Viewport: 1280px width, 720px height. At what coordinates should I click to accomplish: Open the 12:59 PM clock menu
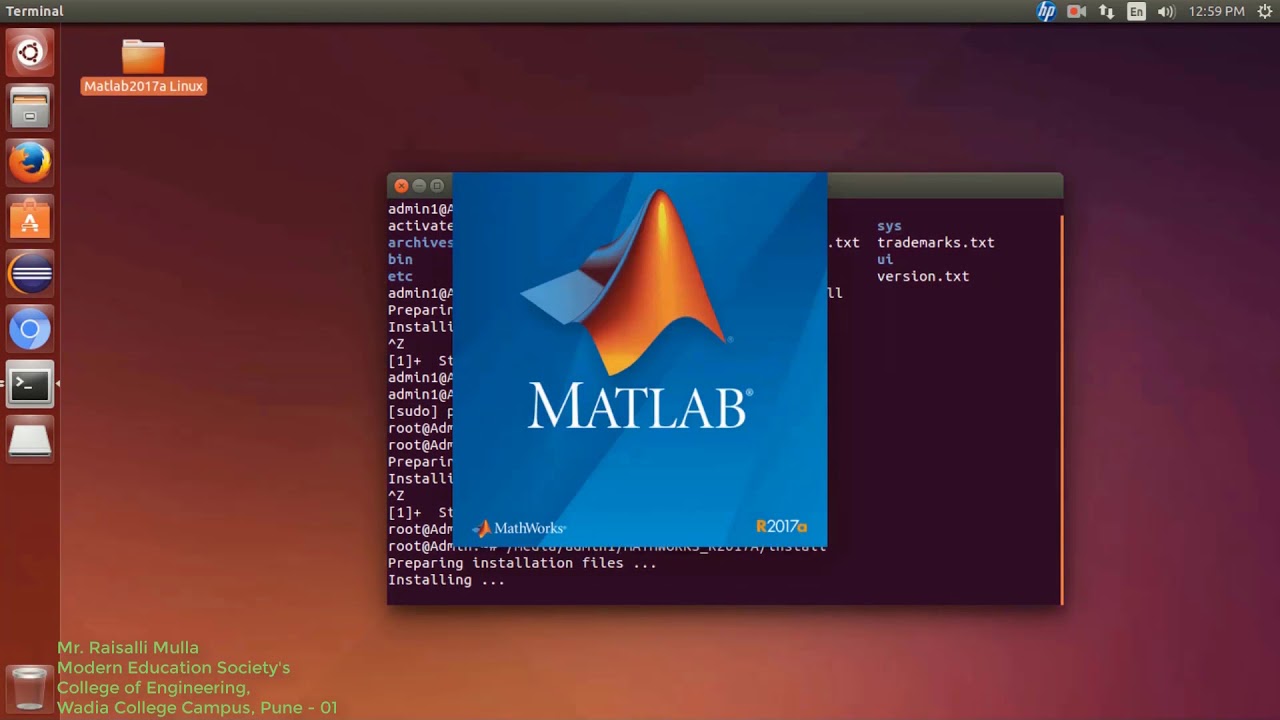coord(1216,11)
